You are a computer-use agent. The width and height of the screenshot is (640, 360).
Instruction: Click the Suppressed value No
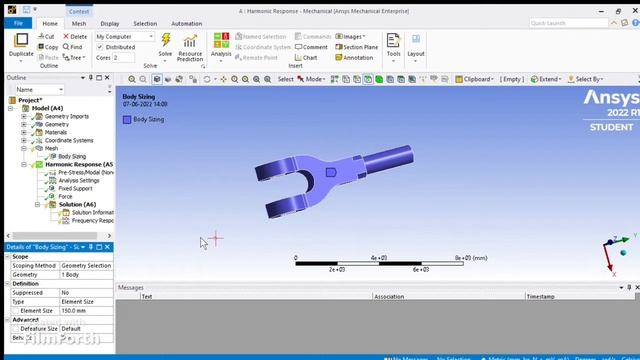click(x=86, y=293)
